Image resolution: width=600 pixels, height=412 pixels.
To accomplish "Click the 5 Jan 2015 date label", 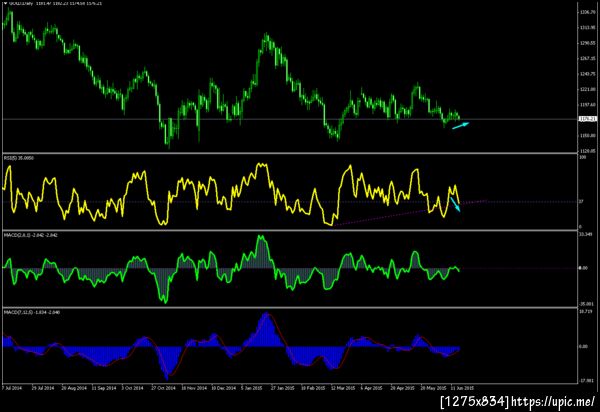I will click(x=252, y=388).
